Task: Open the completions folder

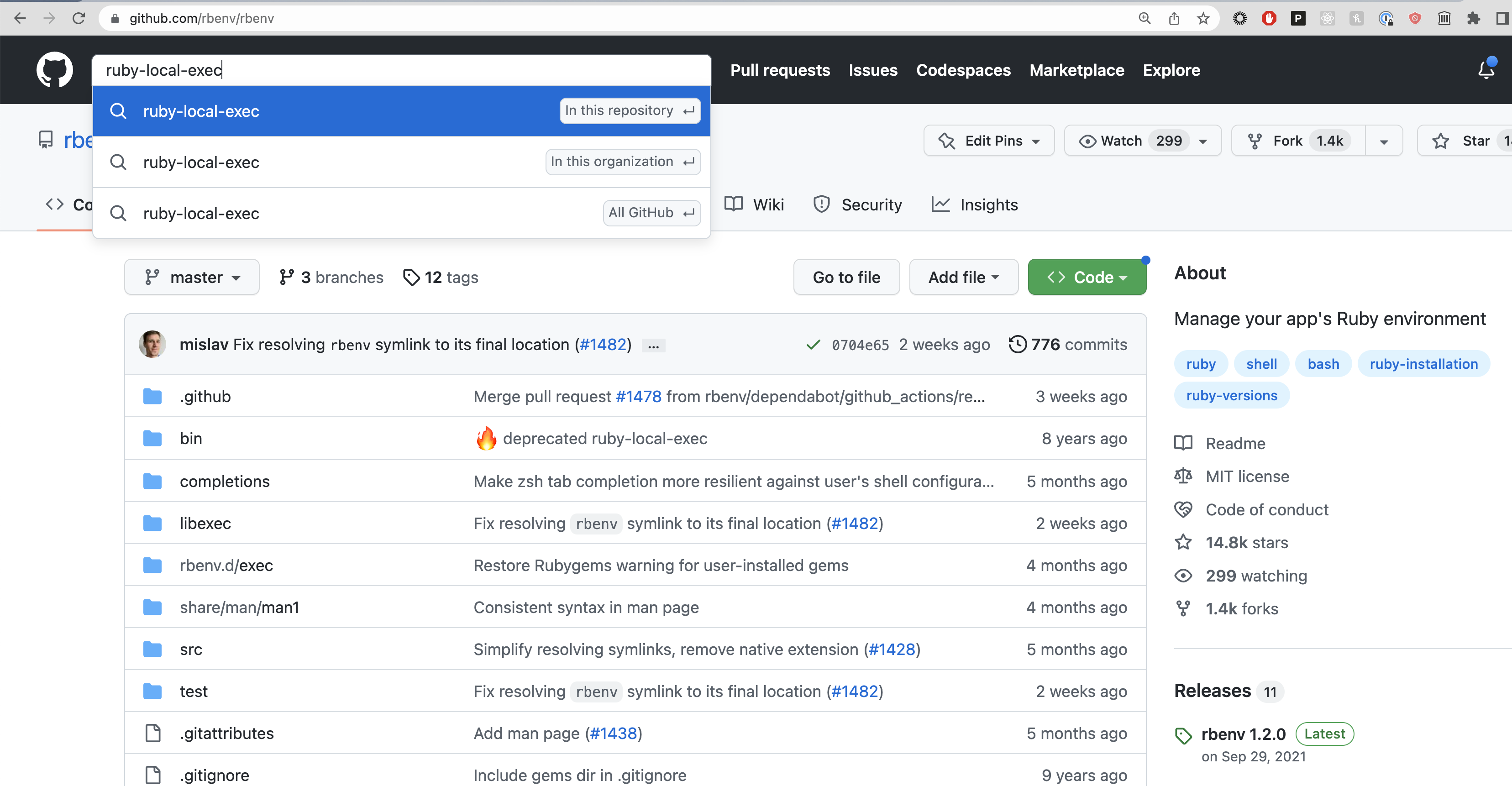Action: 225,482
